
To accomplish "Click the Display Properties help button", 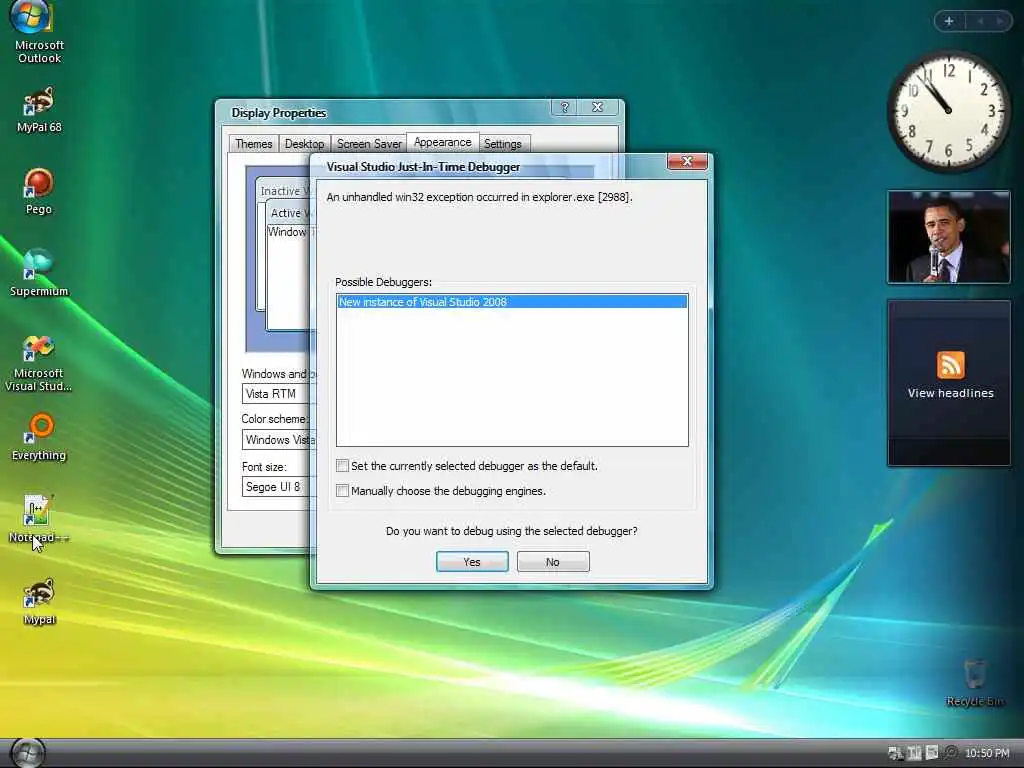I will 565,107.
